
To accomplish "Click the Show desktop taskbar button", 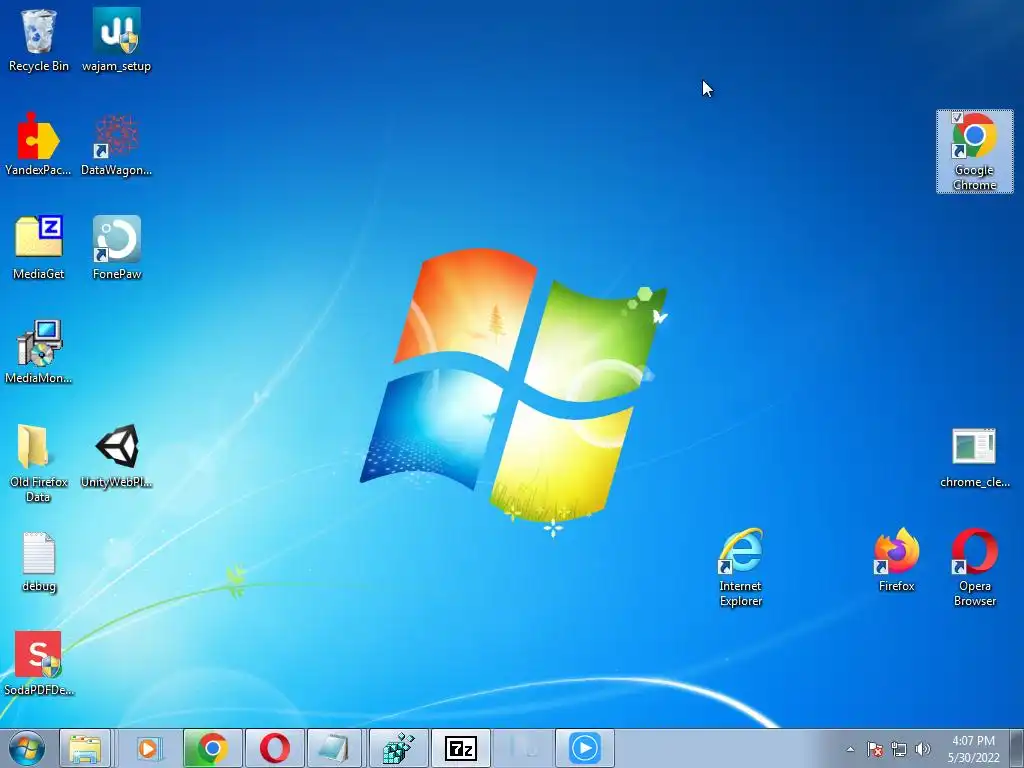I will pos(1017,748).
